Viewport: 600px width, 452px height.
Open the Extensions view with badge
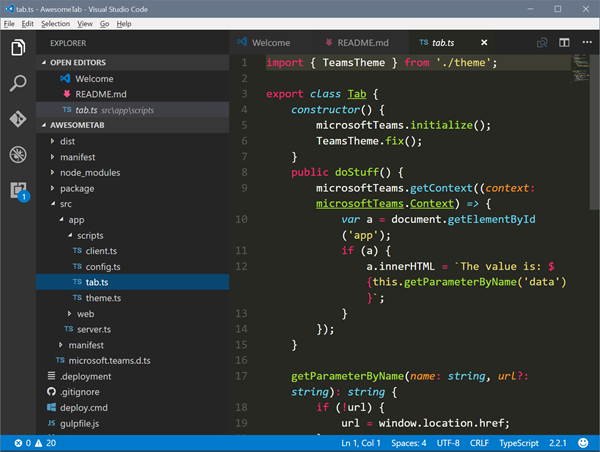point(19,191)
